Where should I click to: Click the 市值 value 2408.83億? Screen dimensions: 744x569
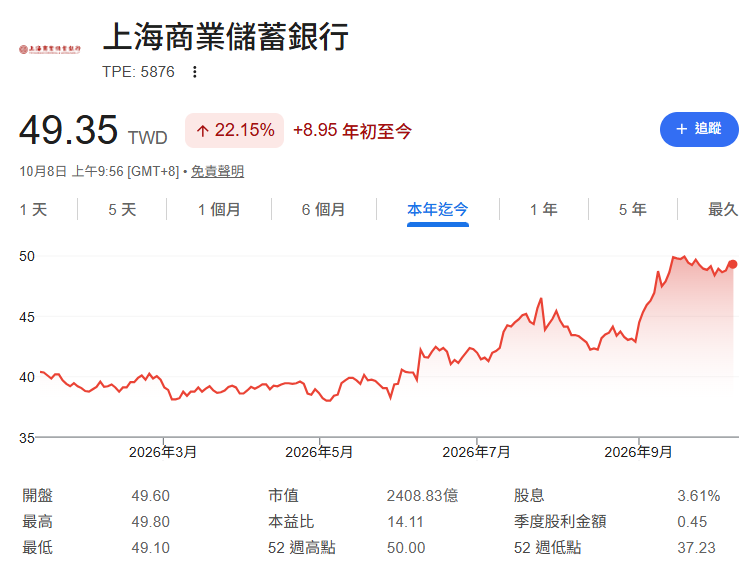click(422, 496)
